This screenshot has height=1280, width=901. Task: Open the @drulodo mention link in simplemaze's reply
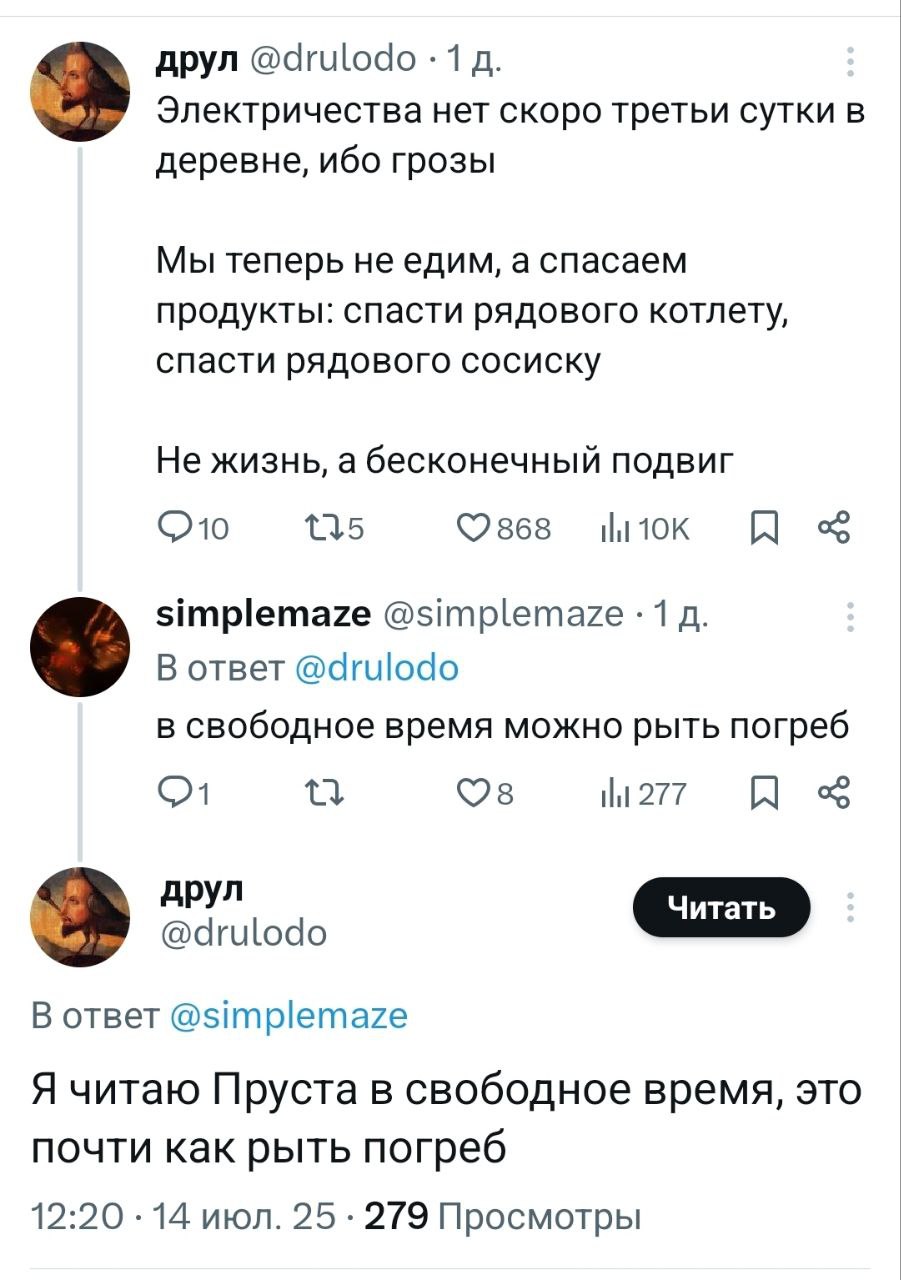pos(379,667)
